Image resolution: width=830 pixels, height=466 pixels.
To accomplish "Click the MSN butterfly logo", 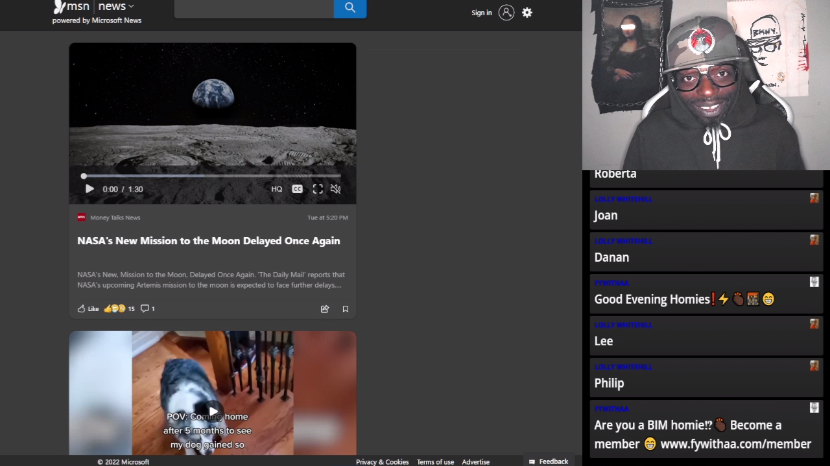I will click(x=60, y=7).
